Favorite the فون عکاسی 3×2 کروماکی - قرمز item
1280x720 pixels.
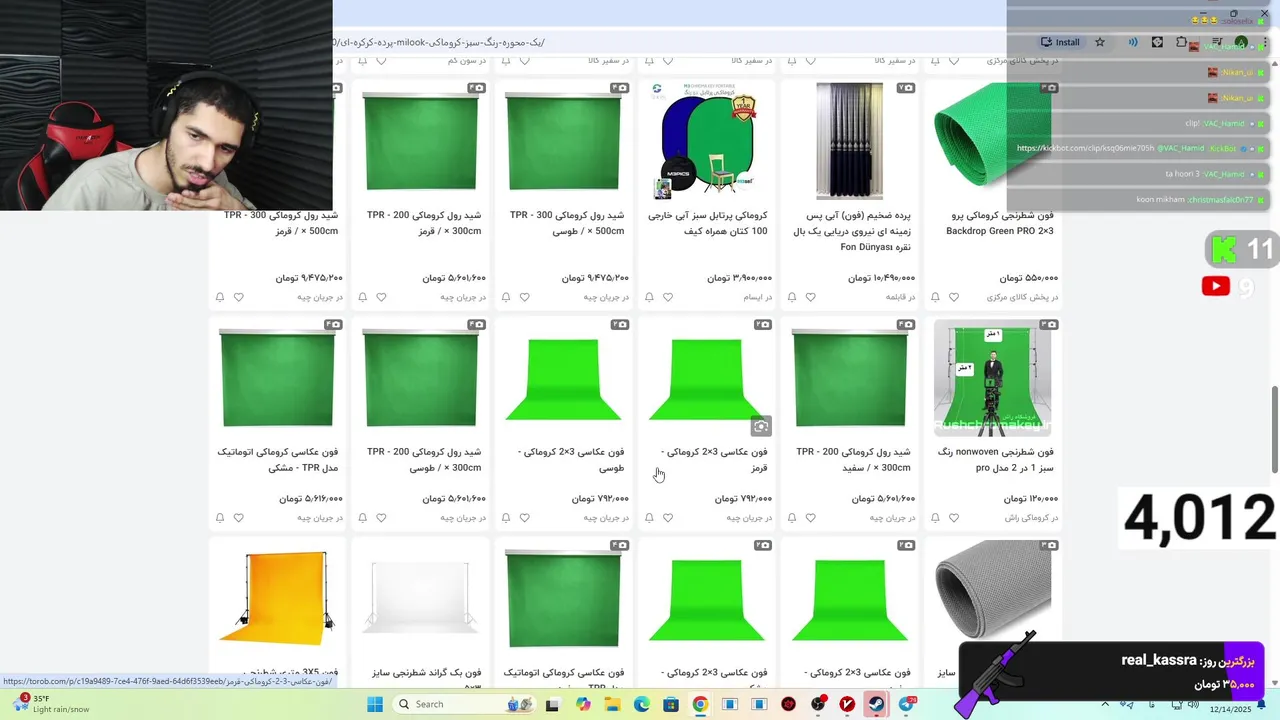668,518
